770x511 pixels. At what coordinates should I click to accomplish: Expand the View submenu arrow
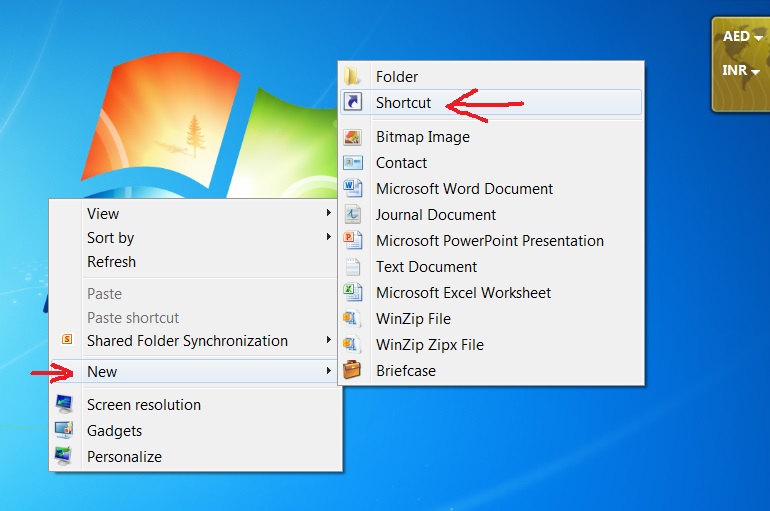click(329, 213)
